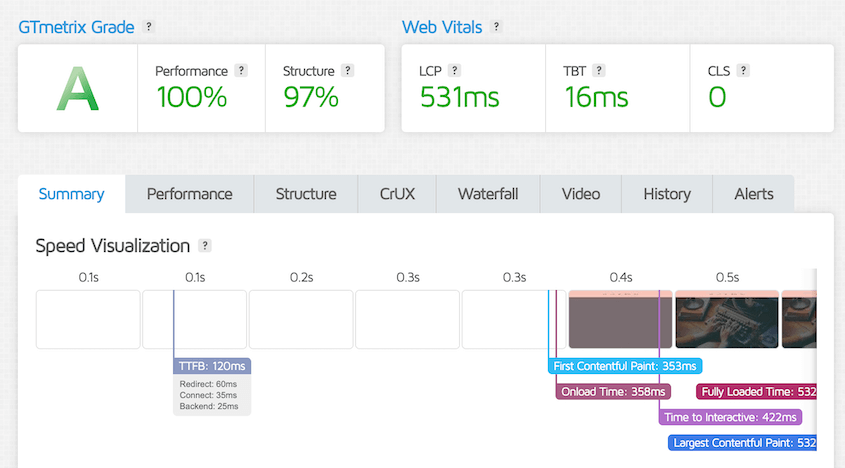
Task: Click the blank frame under 0.2s
Action: coord(301,319)
